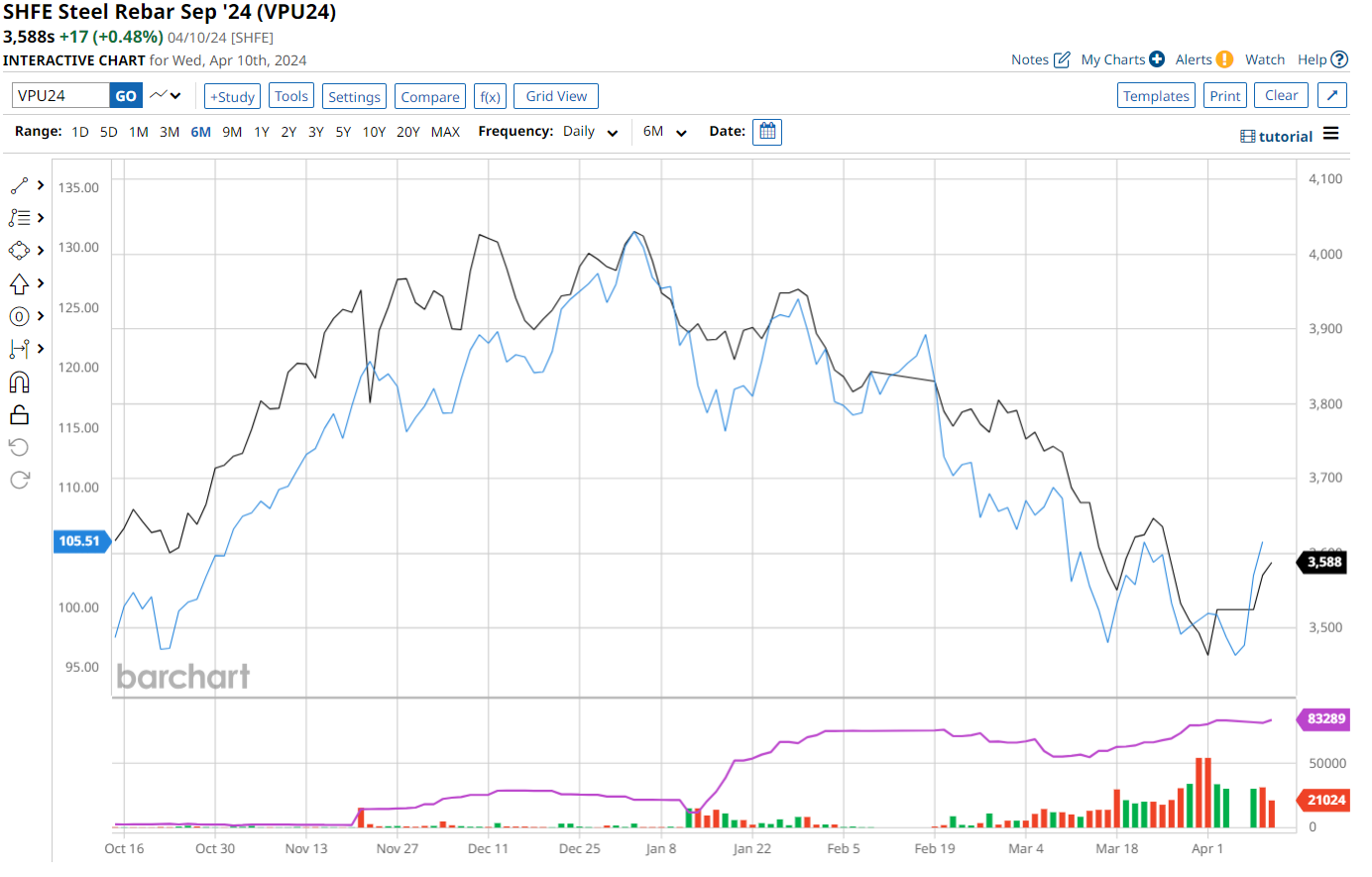Set range to 3M

[170, 132]
